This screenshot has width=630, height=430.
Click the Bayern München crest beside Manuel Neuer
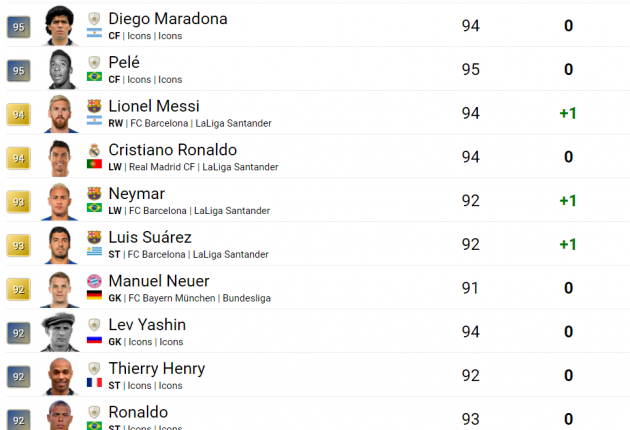tap(94, 281)
